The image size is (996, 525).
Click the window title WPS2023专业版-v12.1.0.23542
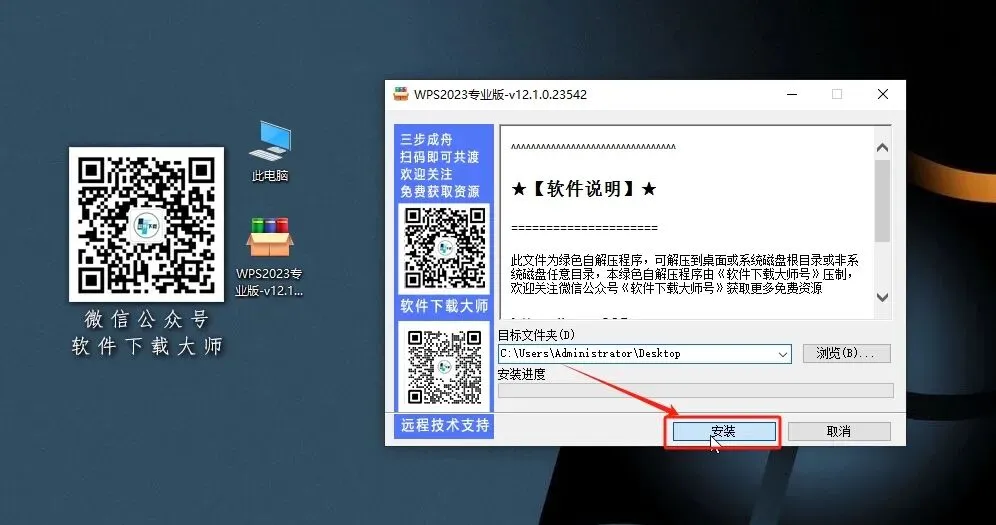(x=501, y=95)
